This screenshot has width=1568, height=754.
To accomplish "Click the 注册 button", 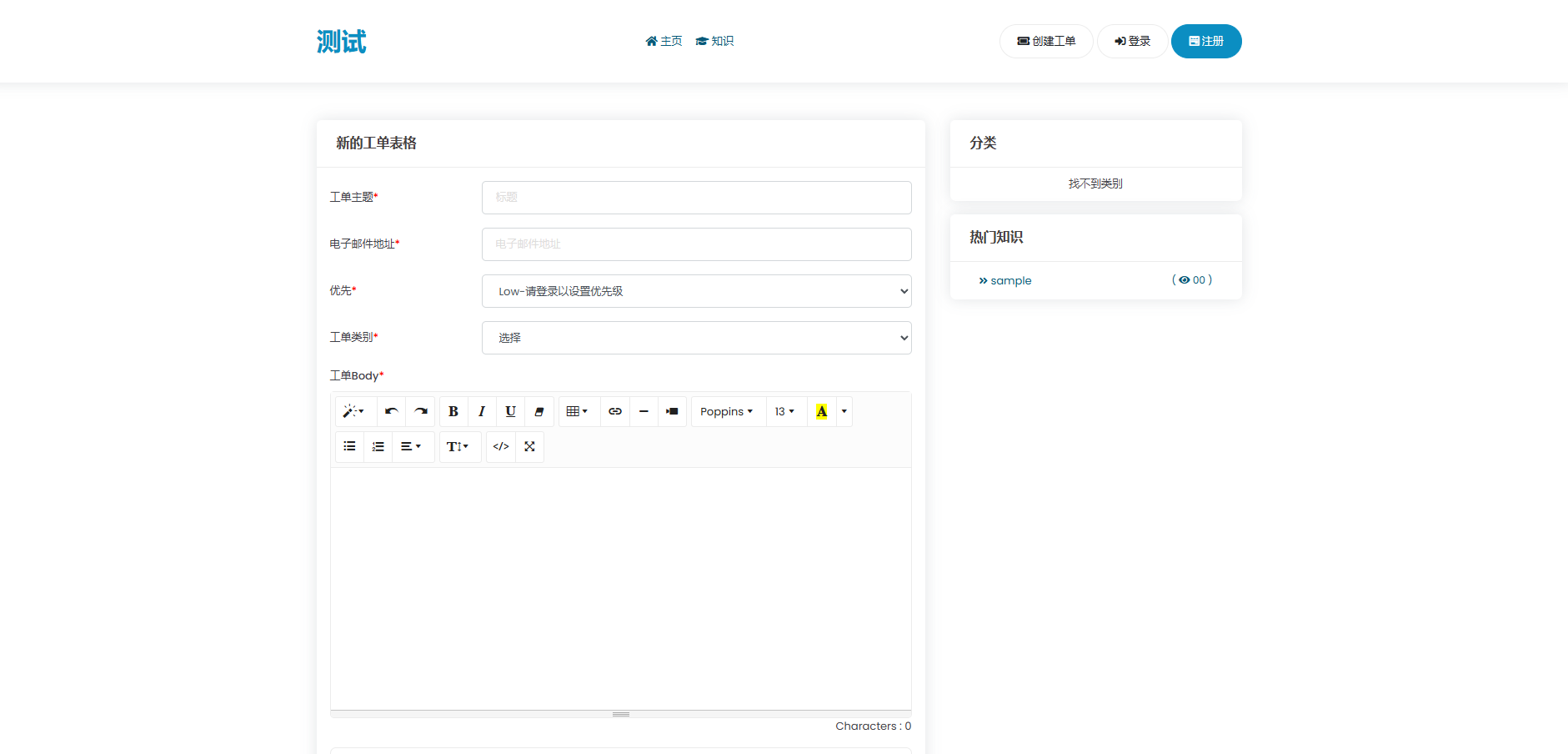I will [1206, 40].
